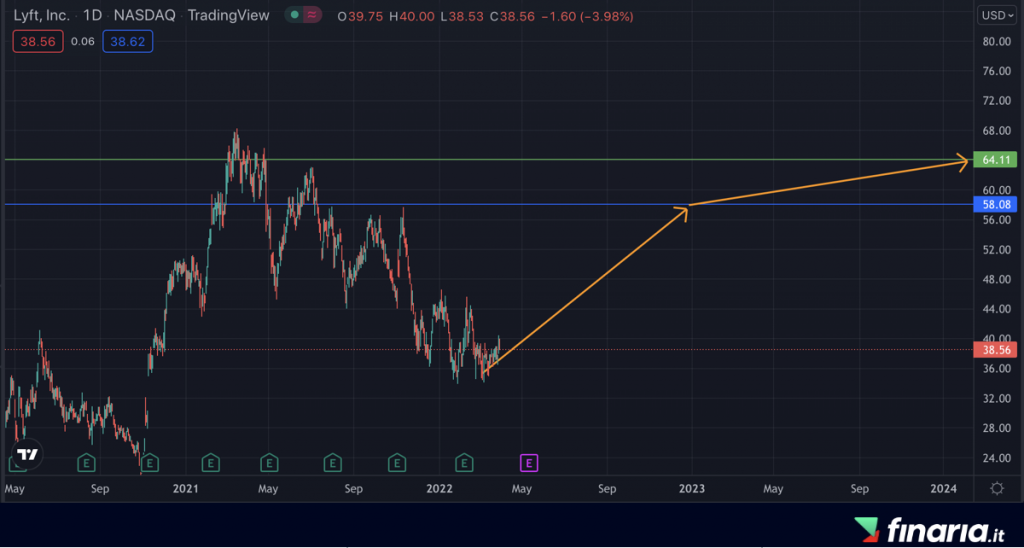Screen dimensions: 1024x548
Task: Click the change value −1.60 (−3.98%)
Action: pyautogui.click(x=588, y=16)
